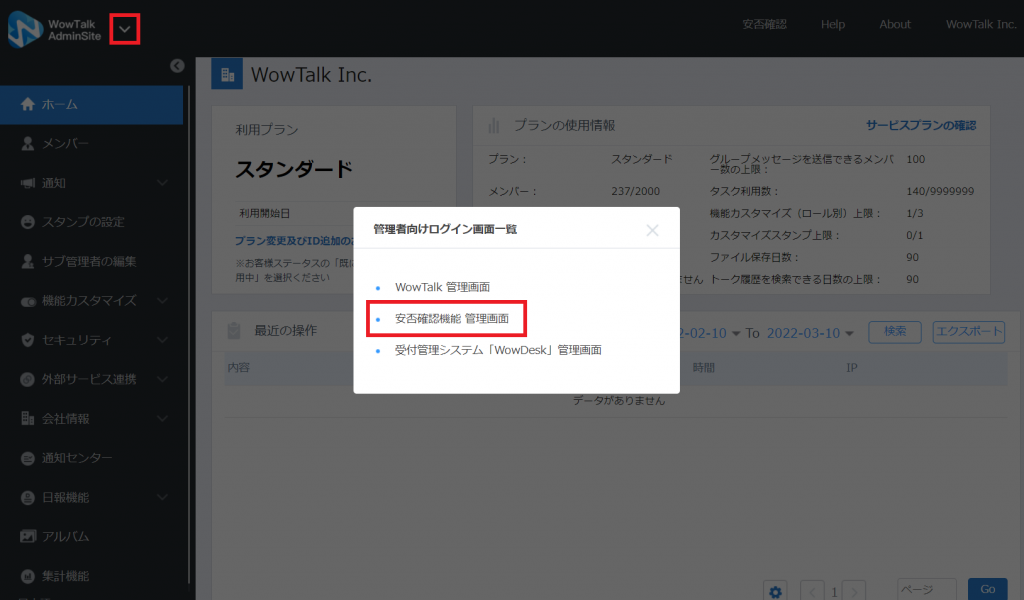Click the 時間 column header

703,368
